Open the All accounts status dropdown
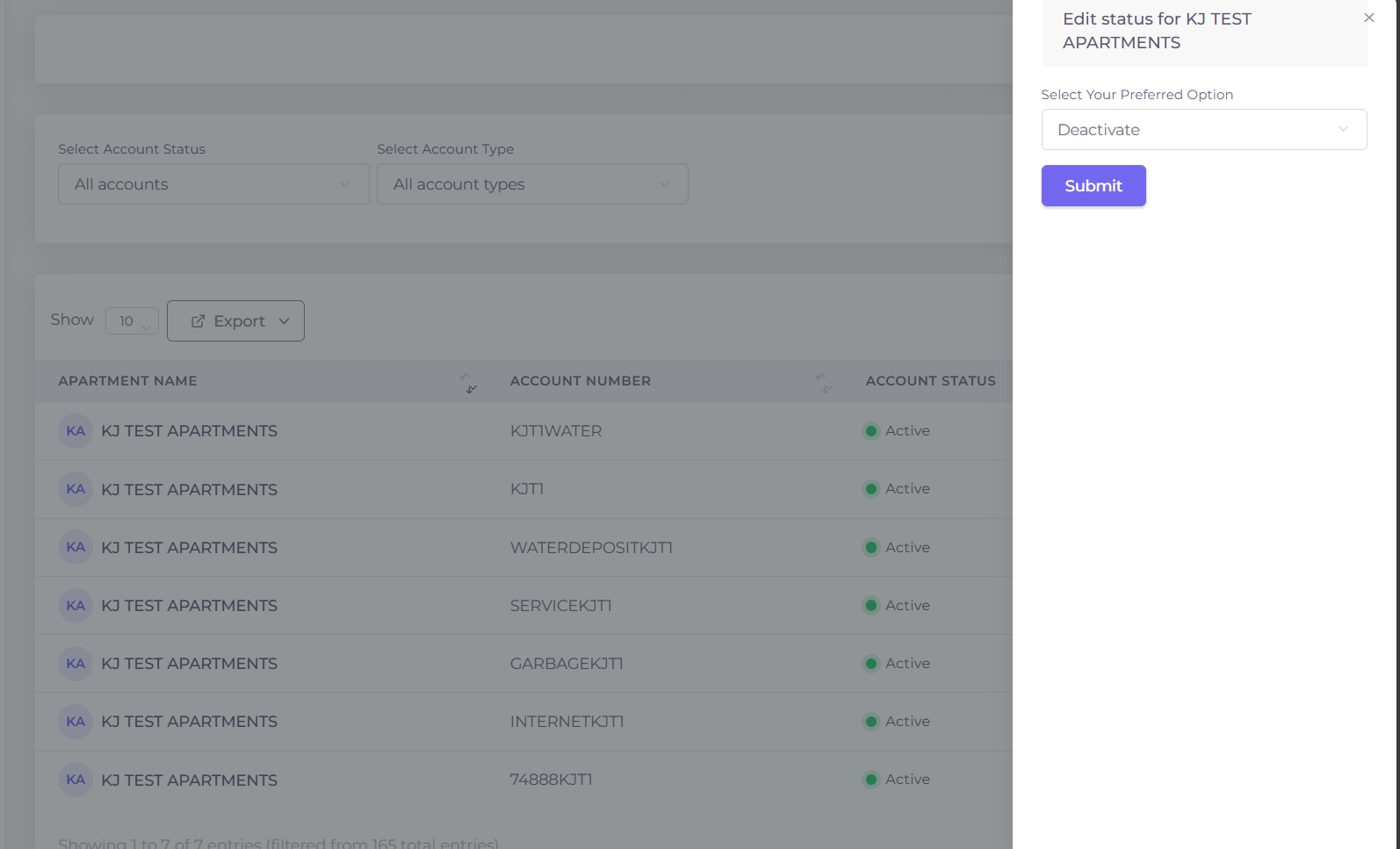Image resolution: width=1400 pixels, height=849 pixels. pyautogui.click(x=213, y=184)
